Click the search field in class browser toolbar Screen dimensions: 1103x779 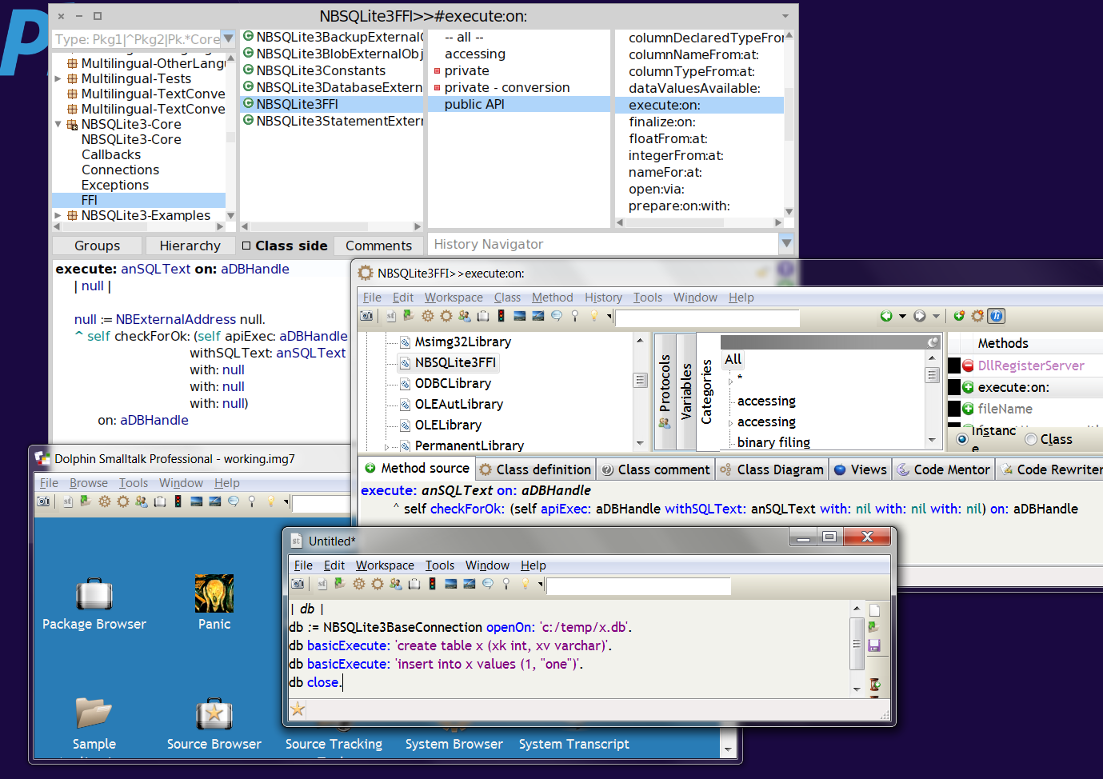[708, 317]
